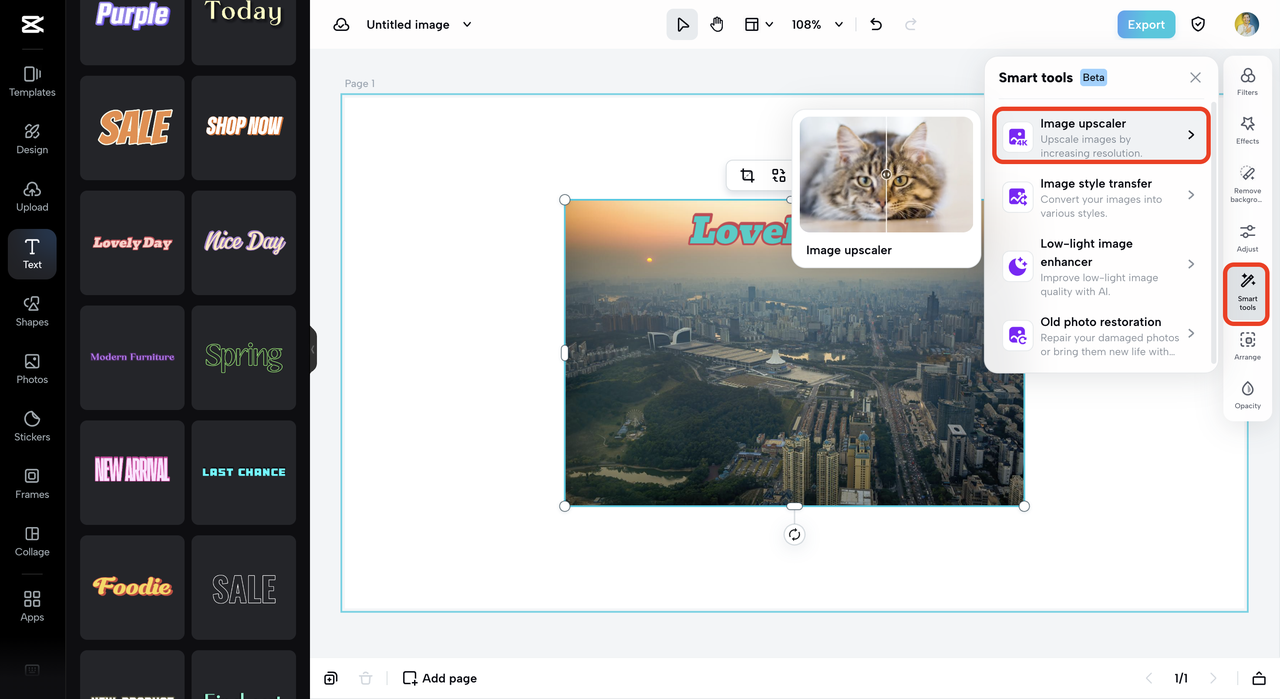Select Image style transfer smart tool
The image size is (1280, 699).
click(1101, 197)
